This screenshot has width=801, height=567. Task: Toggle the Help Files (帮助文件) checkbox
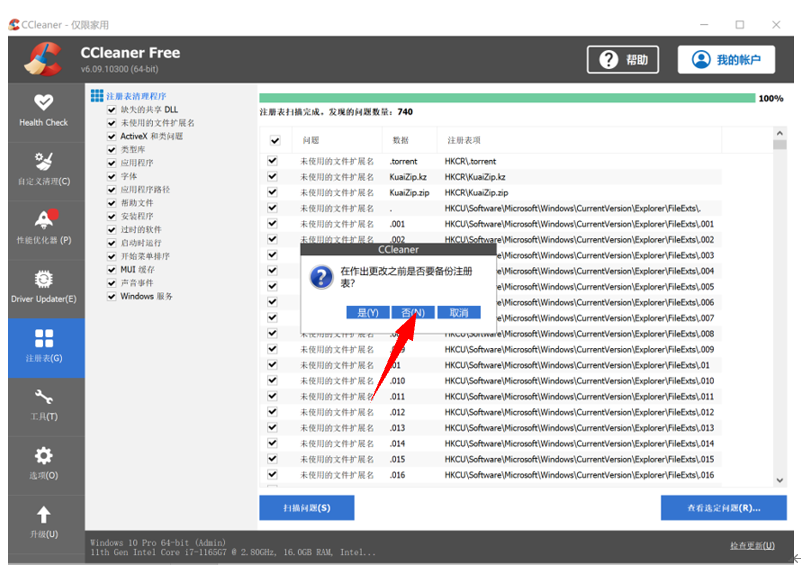click(111, 203)
